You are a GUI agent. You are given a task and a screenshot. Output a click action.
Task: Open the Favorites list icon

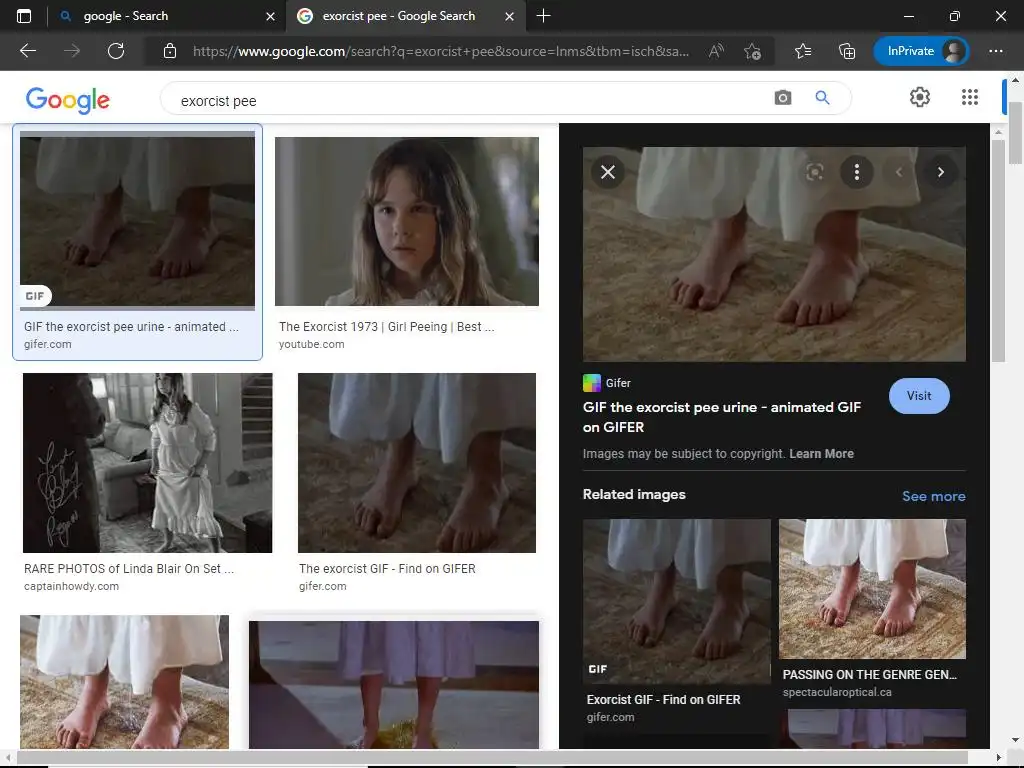803,51
